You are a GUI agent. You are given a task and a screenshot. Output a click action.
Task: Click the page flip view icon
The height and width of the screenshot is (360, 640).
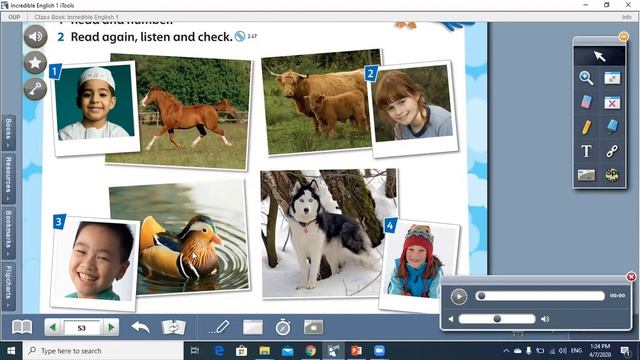pyautogui.click(x=173, y=327)
